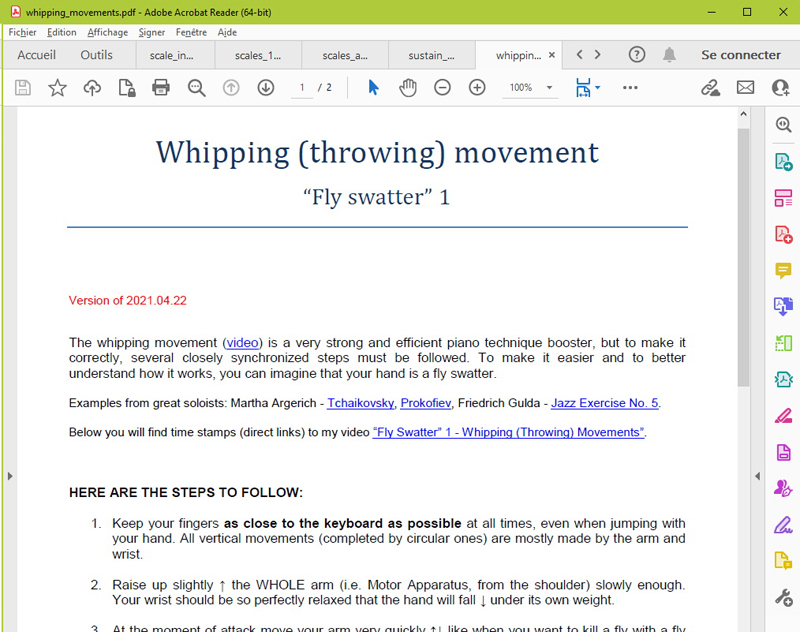
Task: Expand the left navigation pane arrow
Action: click(10, 476)
